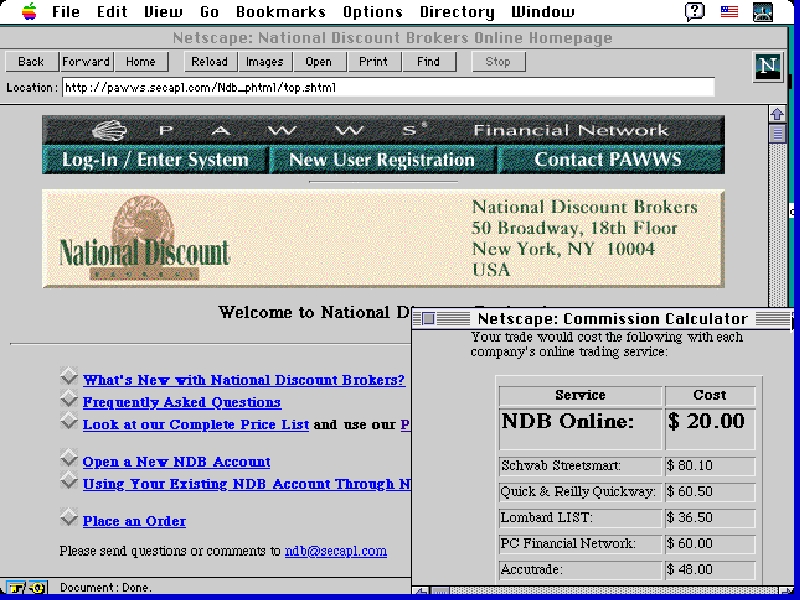Open the Open a New NDB Account link
The height and width of the screenshot is (600, 800).
click(177, 462)
